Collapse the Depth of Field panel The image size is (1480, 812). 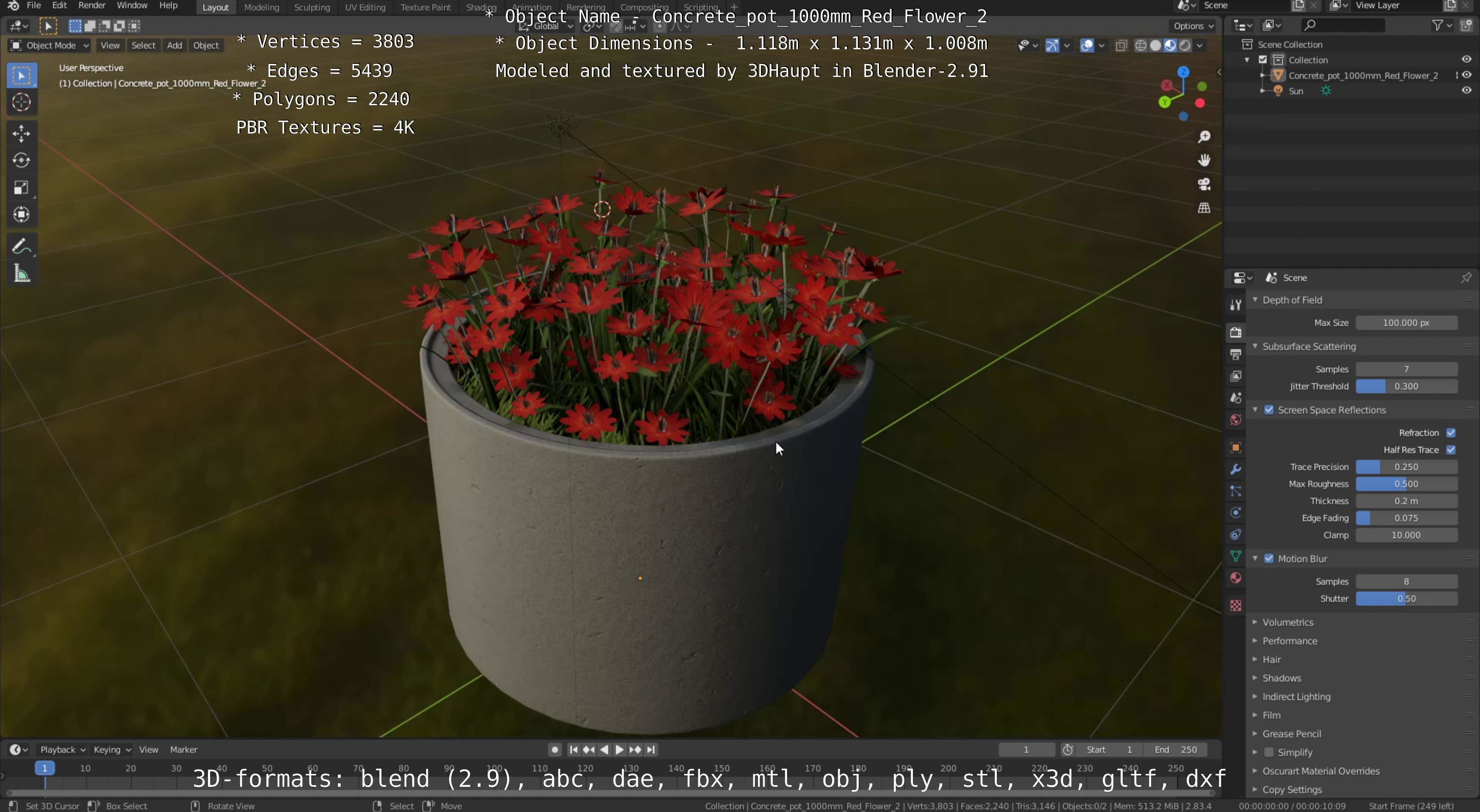coord(1292,300)
